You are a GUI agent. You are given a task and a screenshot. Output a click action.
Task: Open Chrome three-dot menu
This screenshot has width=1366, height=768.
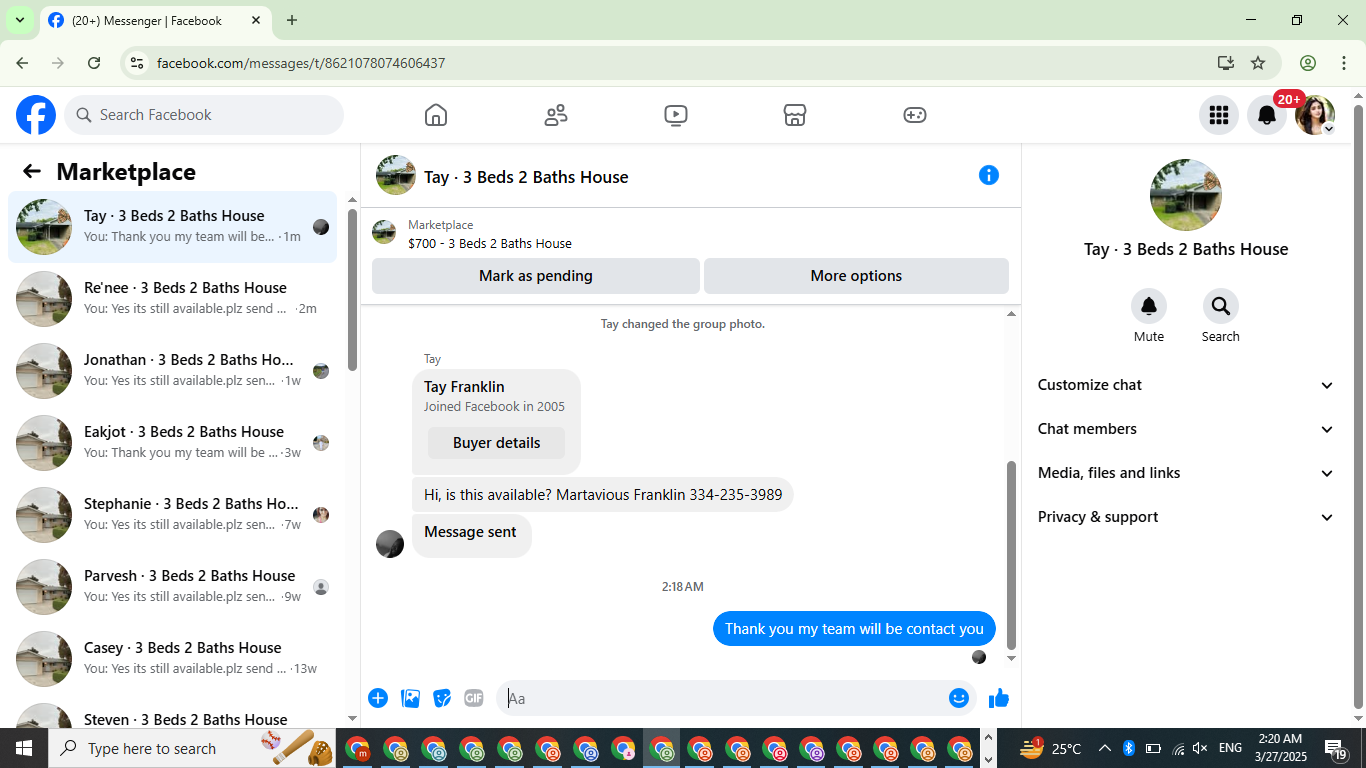pos(1342,63)
